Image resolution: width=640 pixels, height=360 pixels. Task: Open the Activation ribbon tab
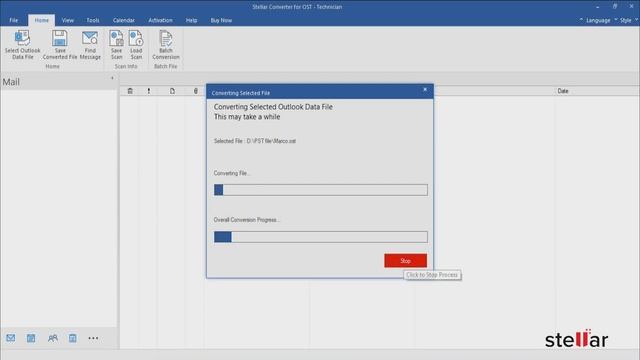point(160,20)
